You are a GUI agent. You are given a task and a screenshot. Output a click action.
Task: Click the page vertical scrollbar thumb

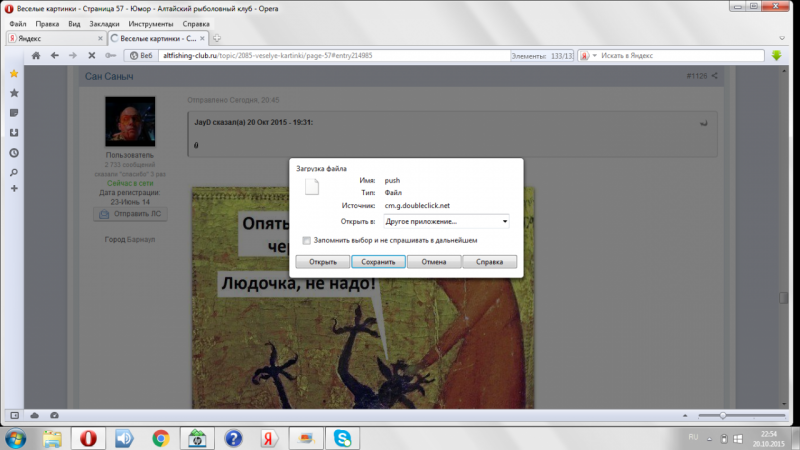click(x=784, y=298)
